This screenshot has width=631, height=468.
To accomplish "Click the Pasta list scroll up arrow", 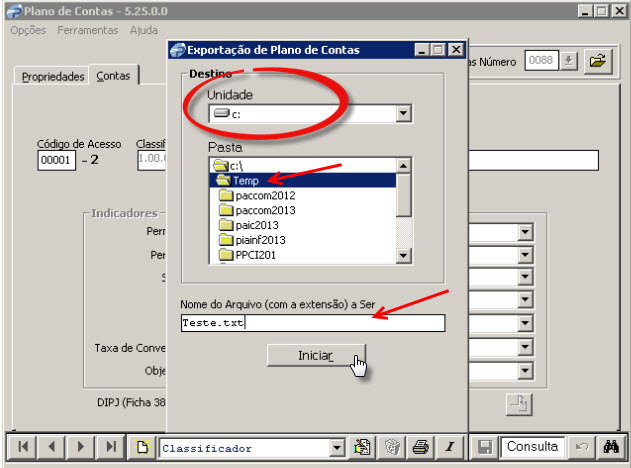I will pos(404,165).
